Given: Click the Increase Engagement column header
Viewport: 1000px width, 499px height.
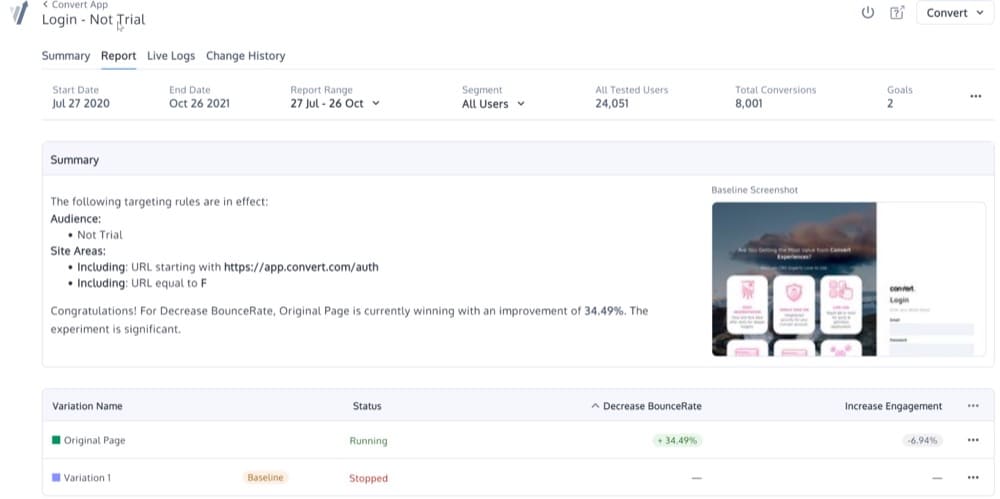Looking at the screenshot, I should [x=893, y=406].
